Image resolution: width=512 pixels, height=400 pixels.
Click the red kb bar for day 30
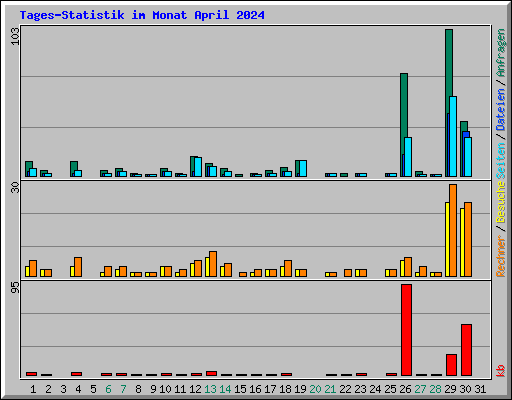[x=466, y=350]
